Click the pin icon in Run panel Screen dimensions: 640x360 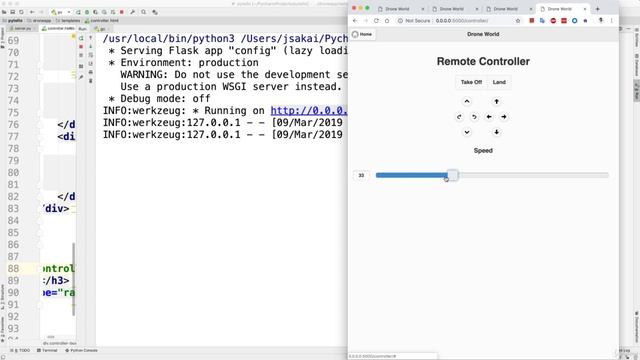(81, 77)
